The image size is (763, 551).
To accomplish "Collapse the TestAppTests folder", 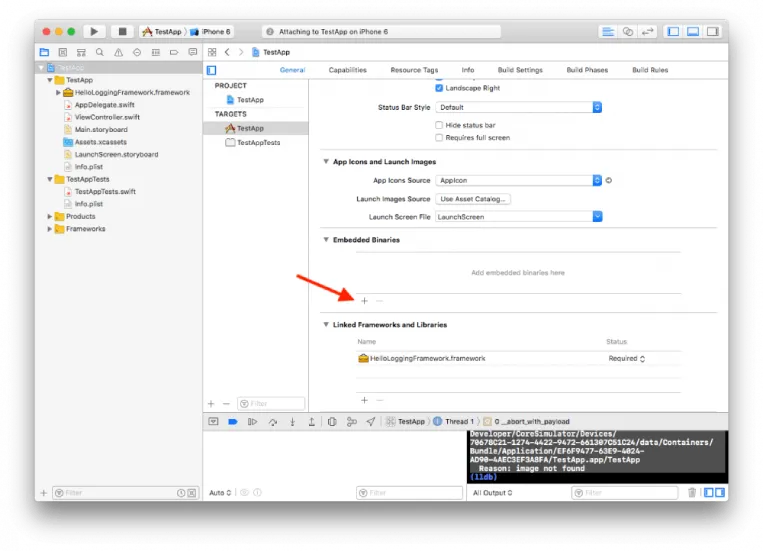I will coord(50,179).
